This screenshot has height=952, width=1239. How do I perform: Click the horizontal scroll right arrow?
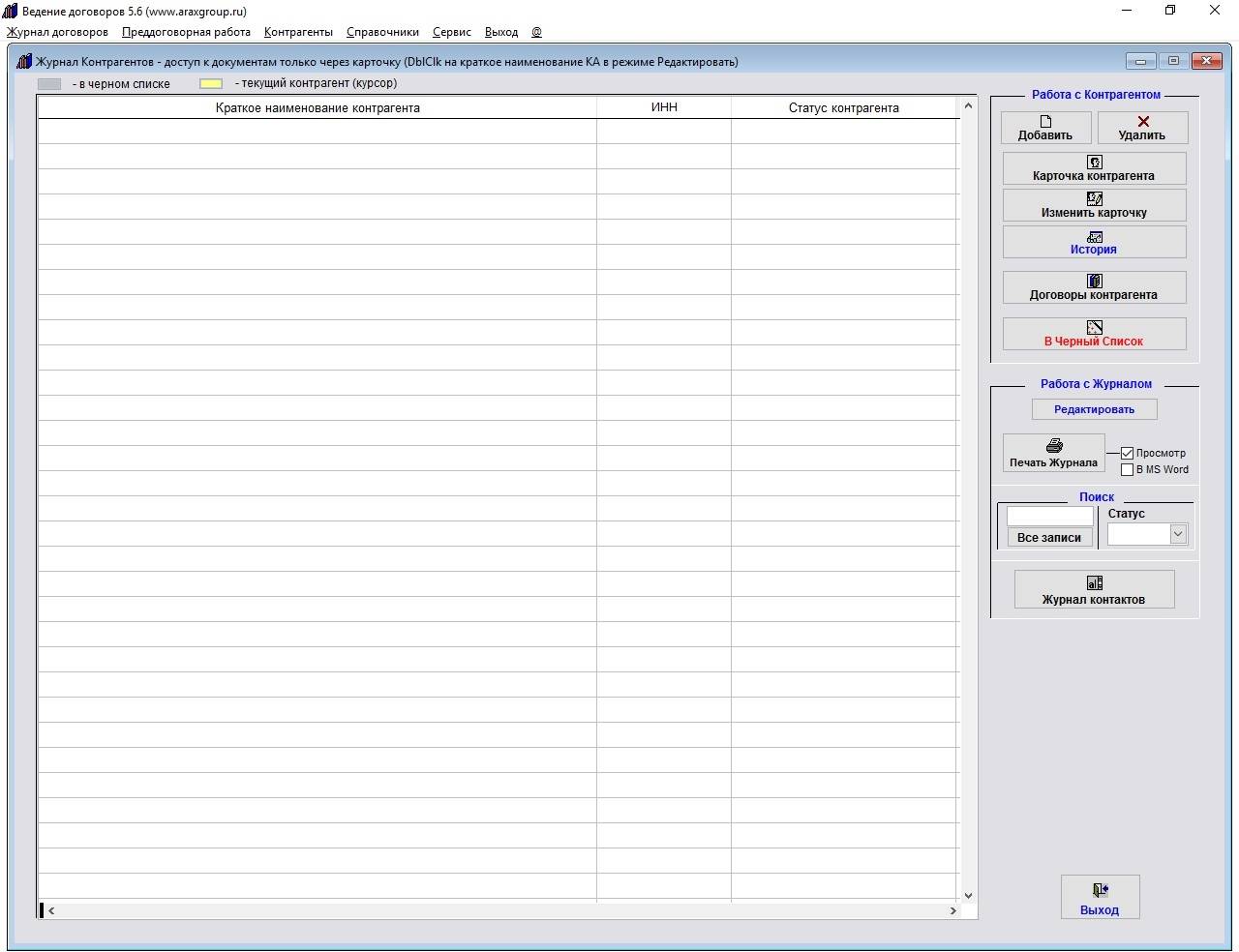point(952,910)
